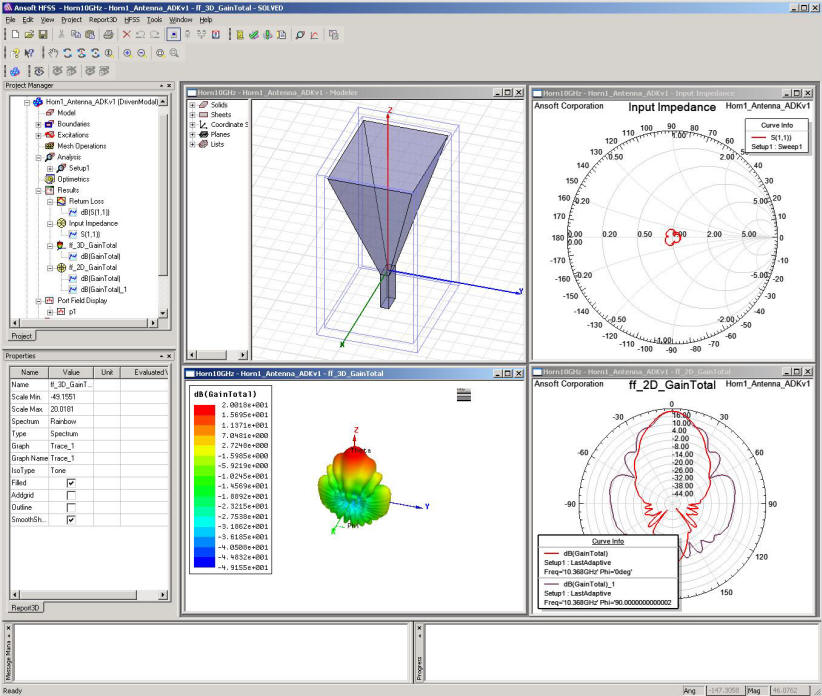Open the Tools menu
Image resolution: width=822 pixels, height=696 pixels.
pos(154,20)
